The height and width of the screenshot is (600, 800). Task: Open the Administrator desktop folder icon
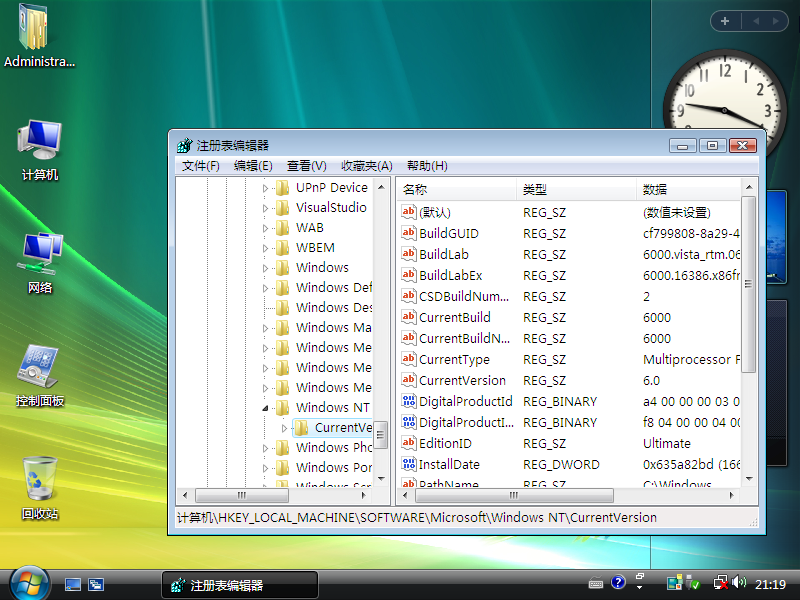(39, 36)
